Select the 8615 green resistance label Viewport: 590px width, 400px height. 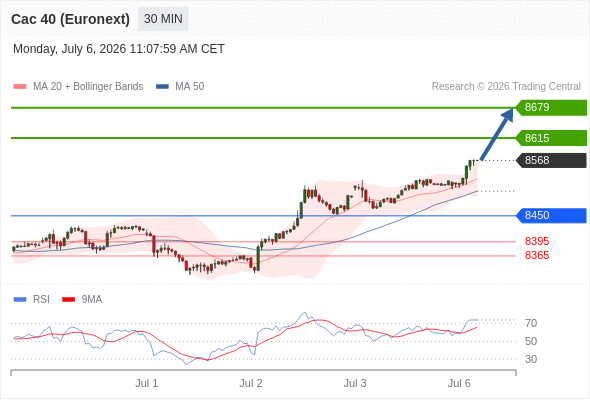point(551,138)
